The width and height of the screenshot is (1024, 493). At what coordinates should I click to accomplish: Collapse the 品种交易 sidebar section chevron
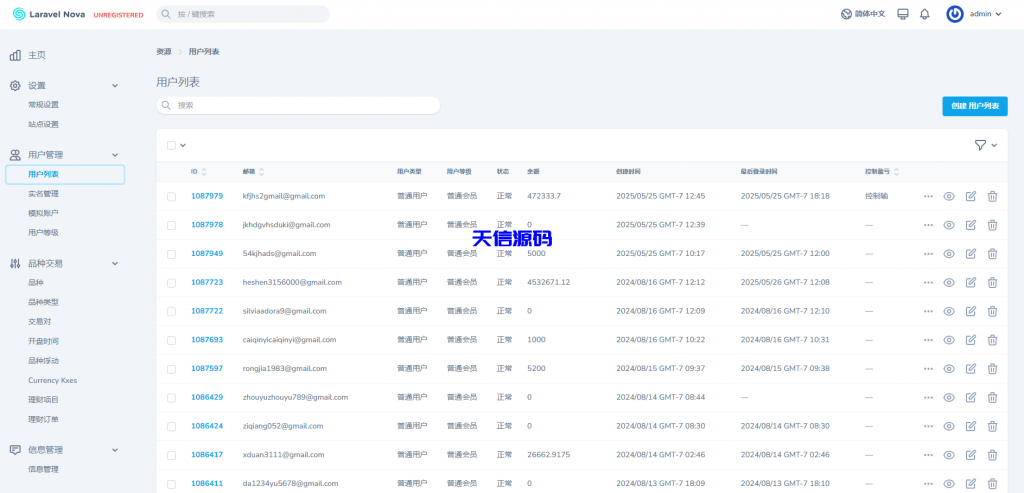115,263
